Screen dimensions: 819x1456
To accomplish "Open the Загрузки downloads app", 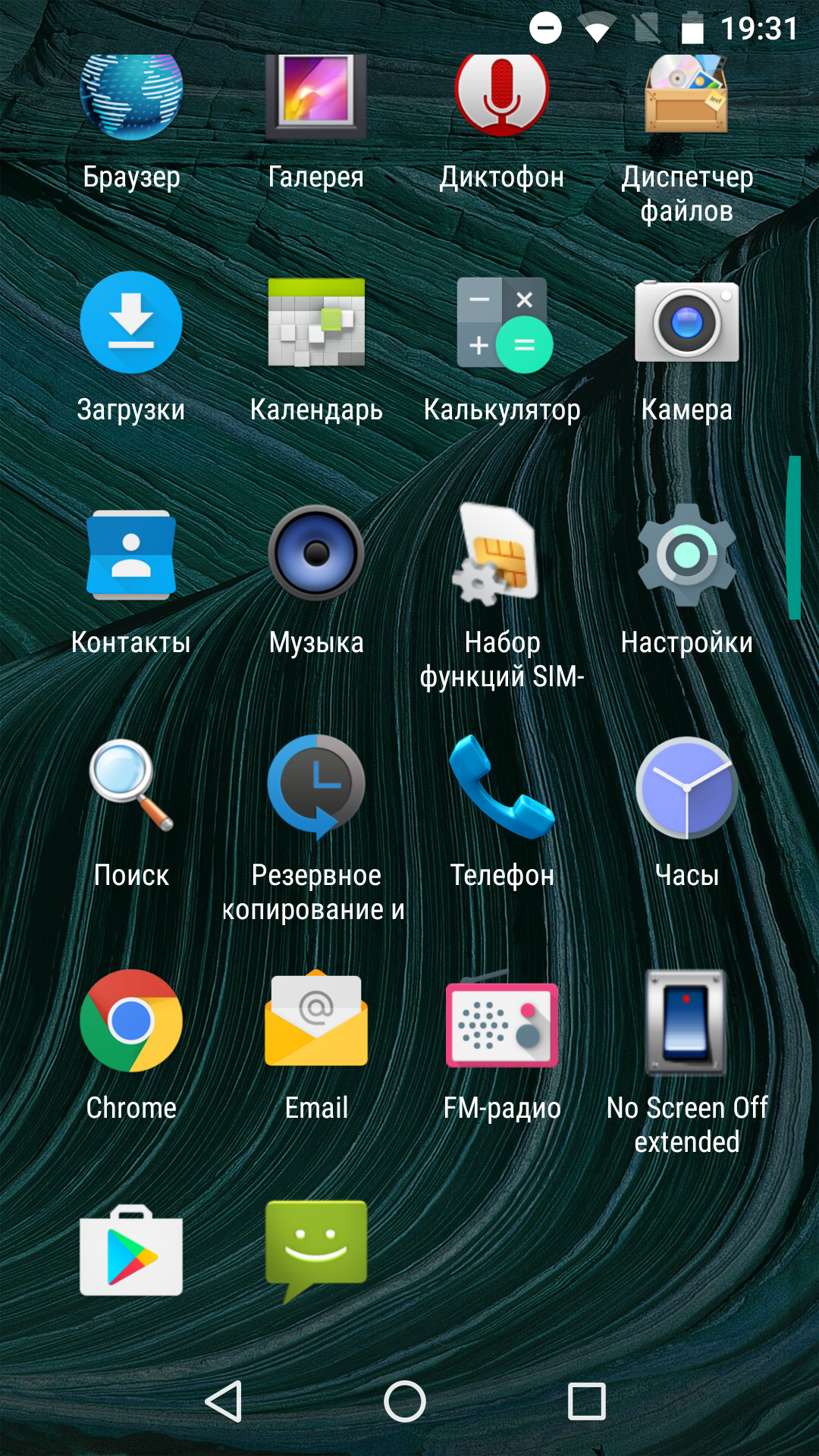I will [131, 322].
